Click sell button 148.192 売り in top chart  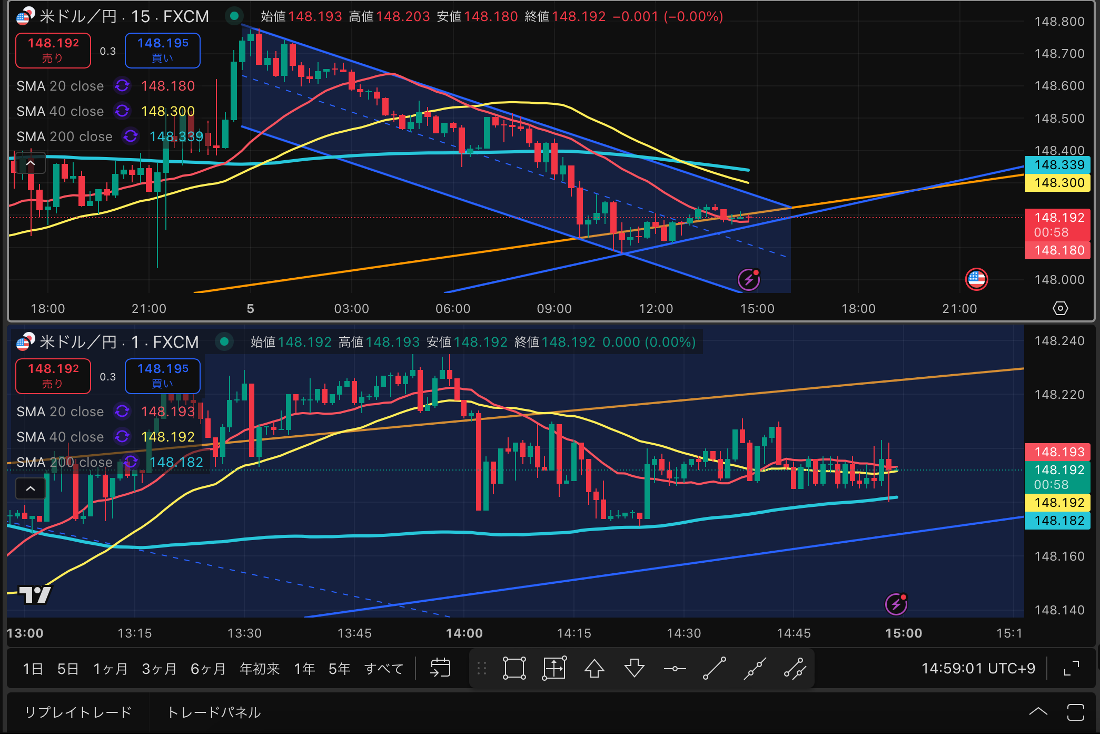click(x=53, y=51)
